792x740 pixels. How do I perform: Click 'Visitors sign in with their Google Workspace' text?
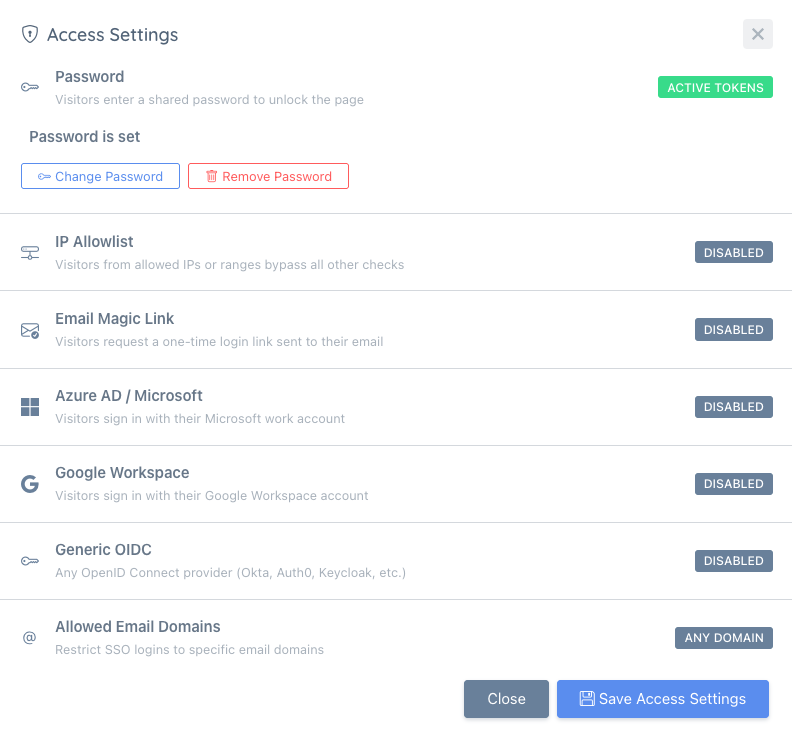(x=212, y=496)
